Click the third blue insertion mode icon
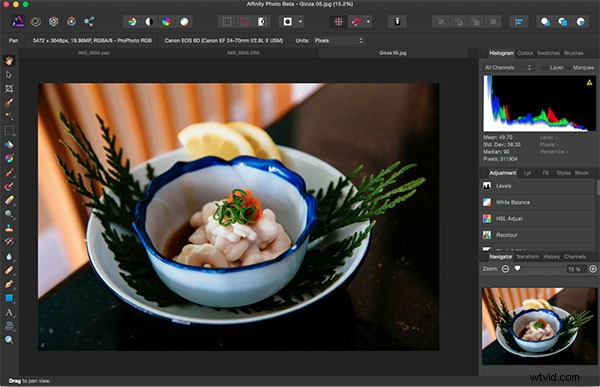This screenshot has height=387, width=600. click(x=580, y=22)
